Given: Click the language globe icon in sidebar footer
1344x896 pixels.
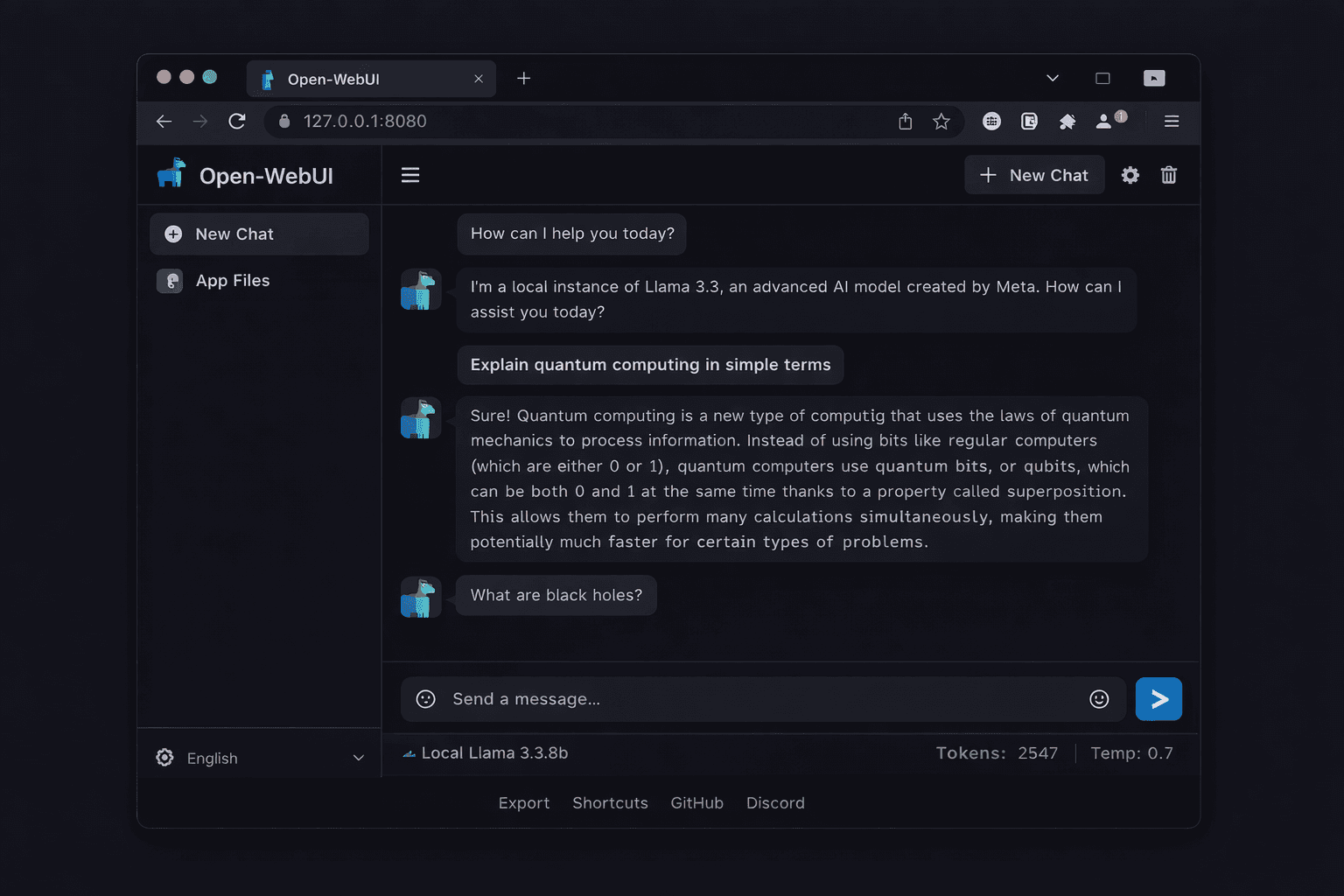Looking at the screenshot, I should 164,758.
